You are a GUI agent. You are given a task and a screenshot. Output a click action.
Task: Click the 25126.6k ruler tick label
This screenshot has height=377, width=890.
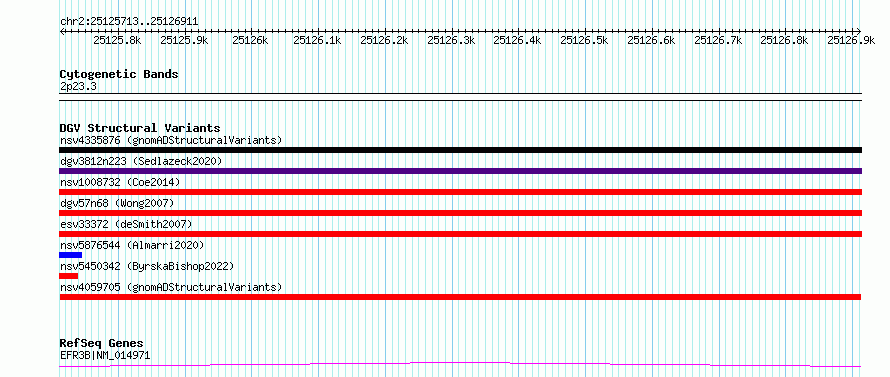point(651,40)
